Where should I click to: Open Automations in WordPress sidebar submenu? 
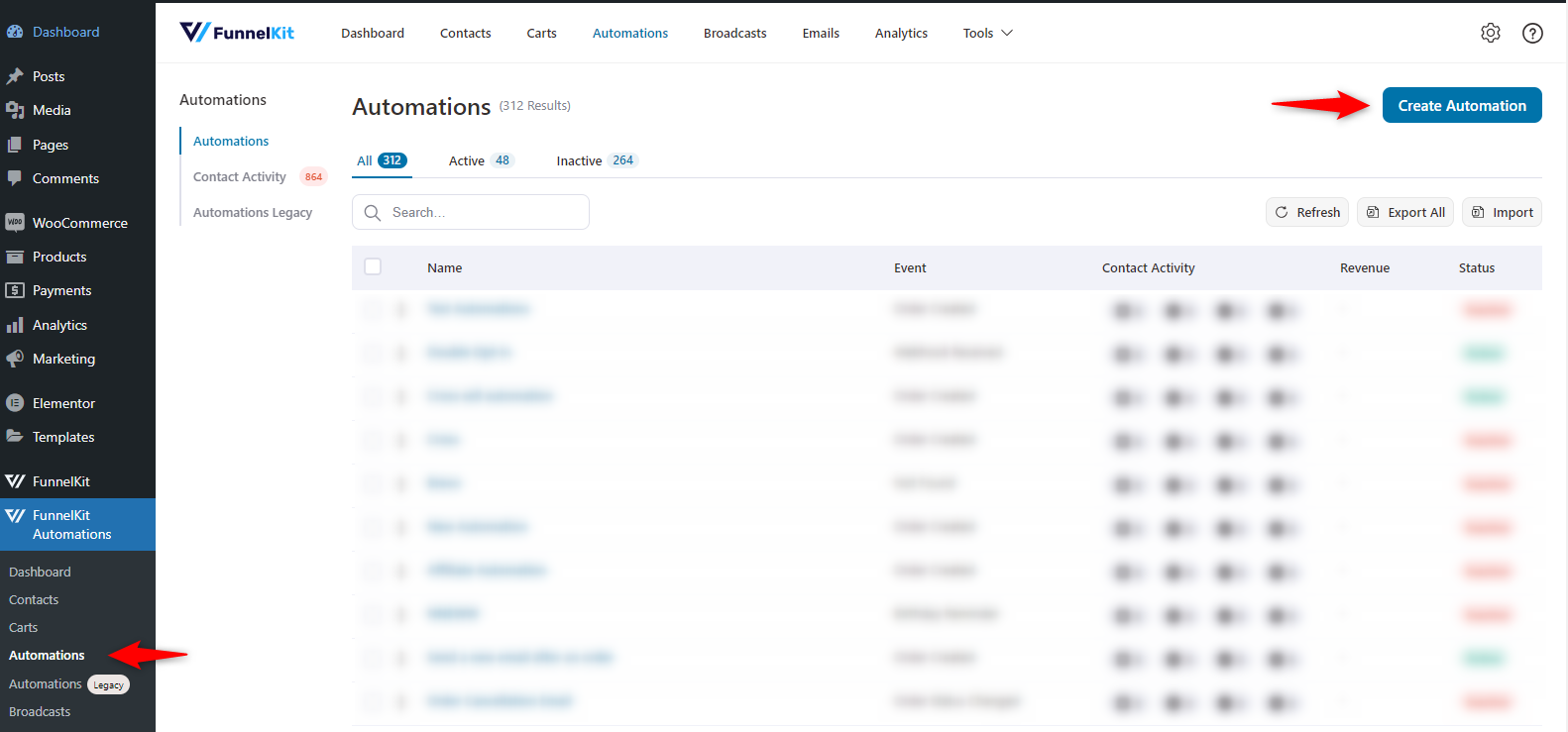point(47,655)
